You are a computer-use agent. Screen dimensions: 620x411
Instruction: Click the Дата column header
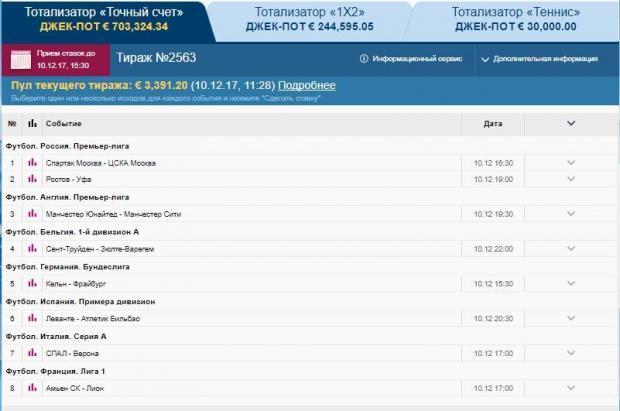493,124
